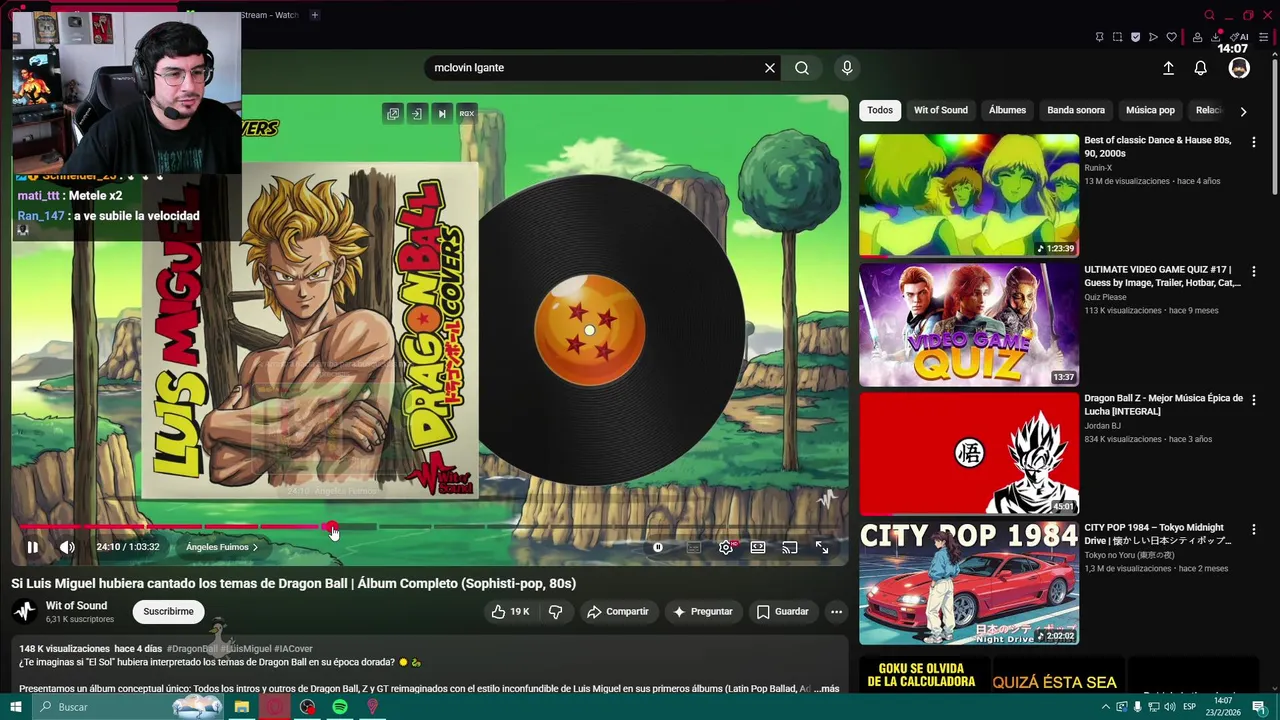Open the Ángeles Fuimos chapter list
Screen dimensions: 1280x720
222,547
